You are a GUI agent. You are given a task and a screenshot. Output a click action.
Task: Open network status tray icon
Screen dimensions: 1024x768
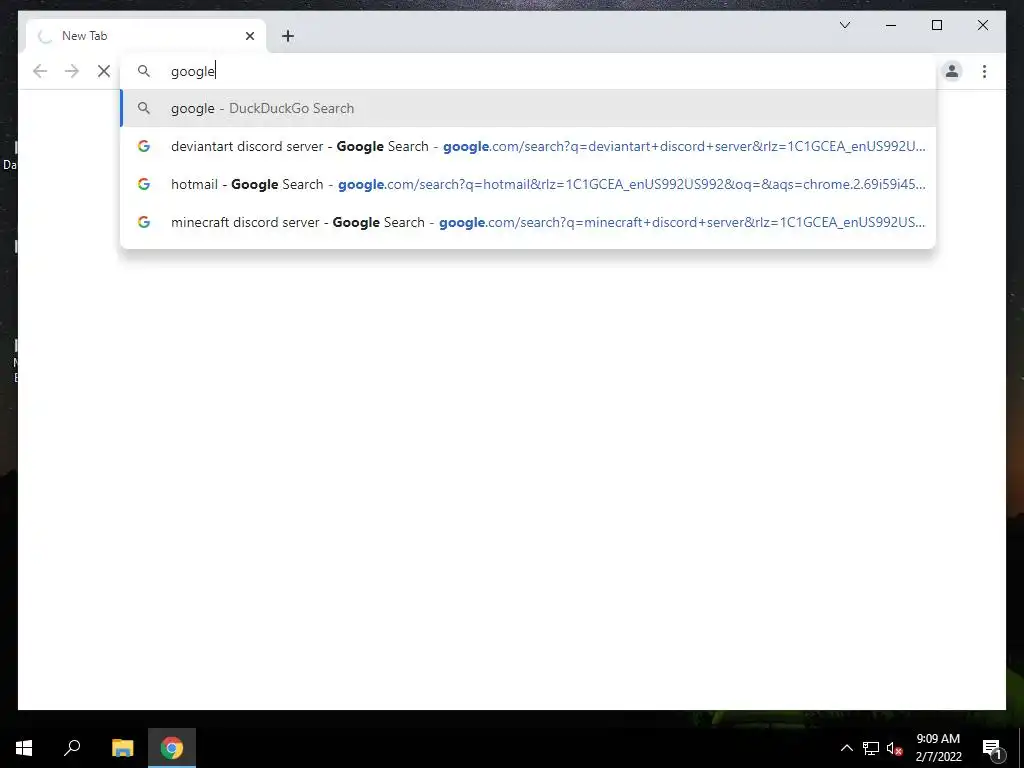(x=871, y=748)
